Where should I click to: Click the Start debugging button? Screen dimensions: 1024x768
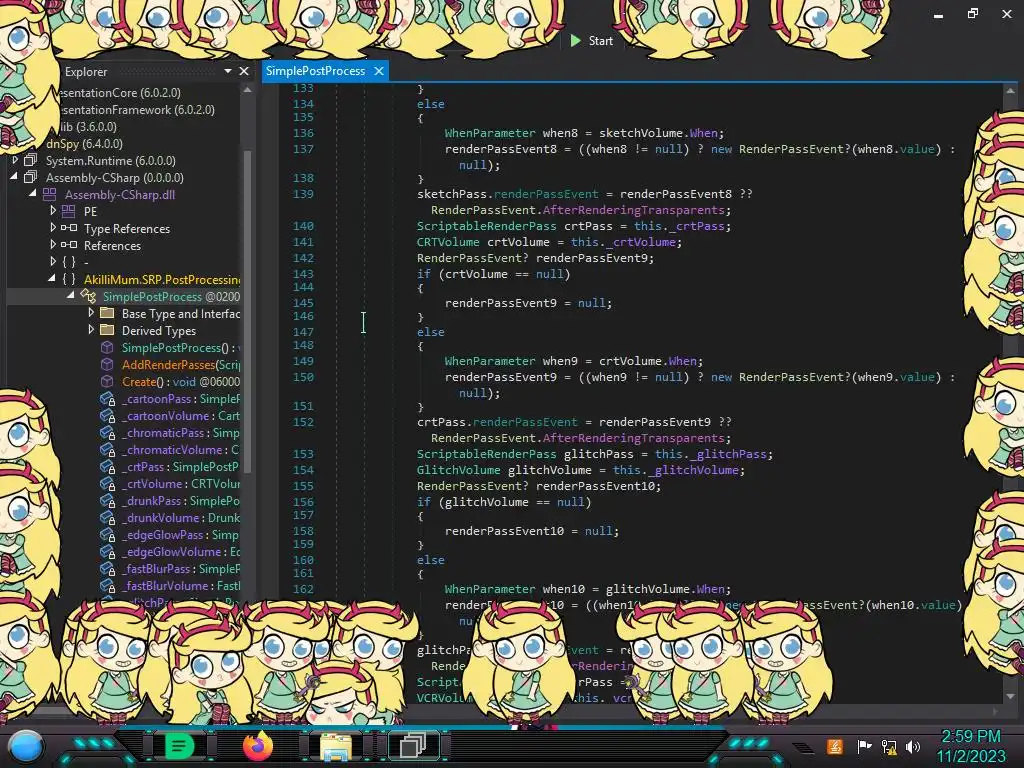pyautogui.click(x=592, y=40)
